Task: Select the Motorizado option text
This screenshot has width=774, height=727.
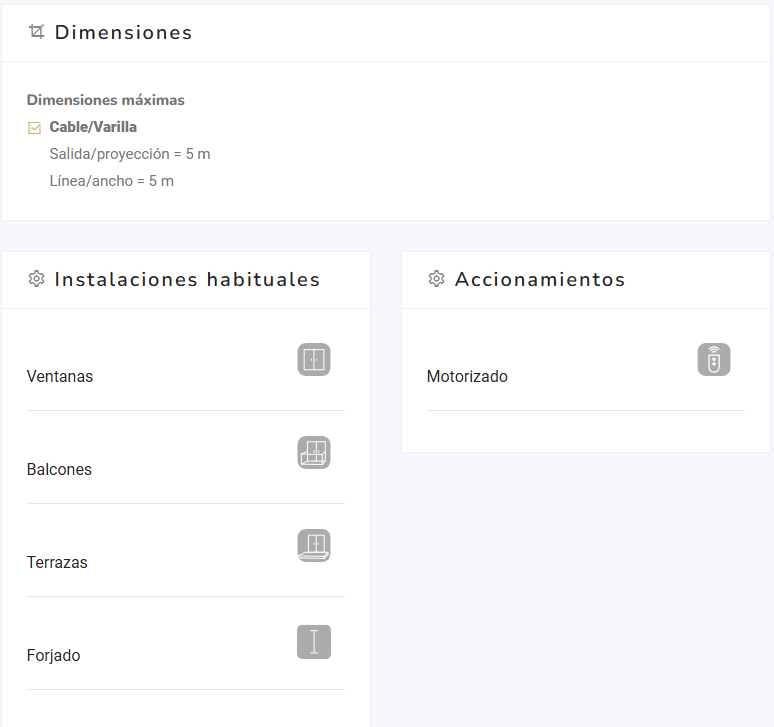Action: [x=467, y=377]
